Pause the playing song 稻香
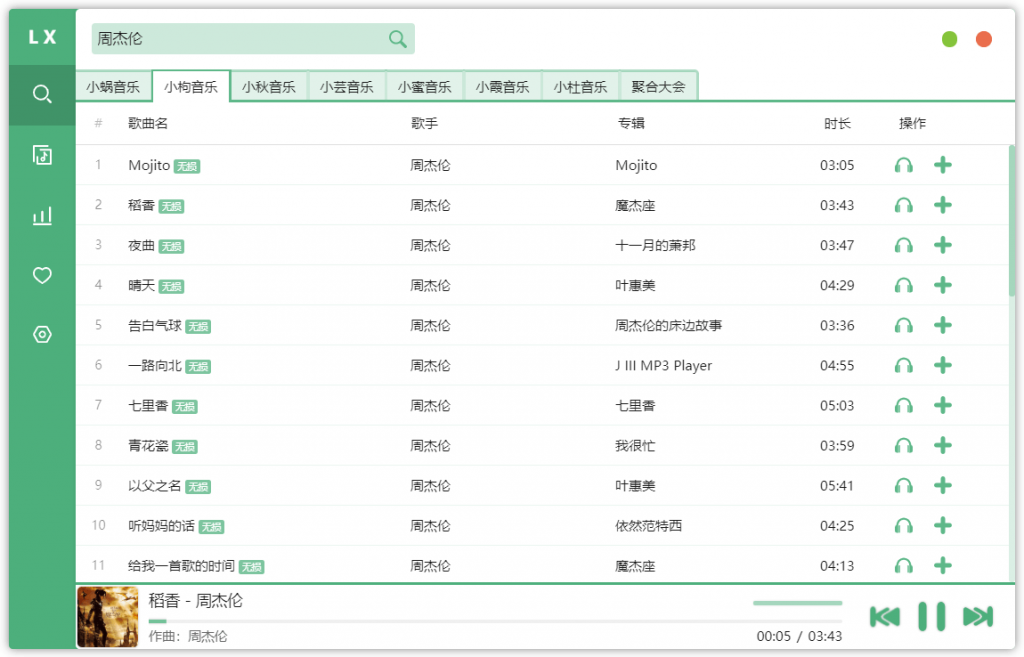1024x657 pixels. pyautogui.click(x=932, y=616)
